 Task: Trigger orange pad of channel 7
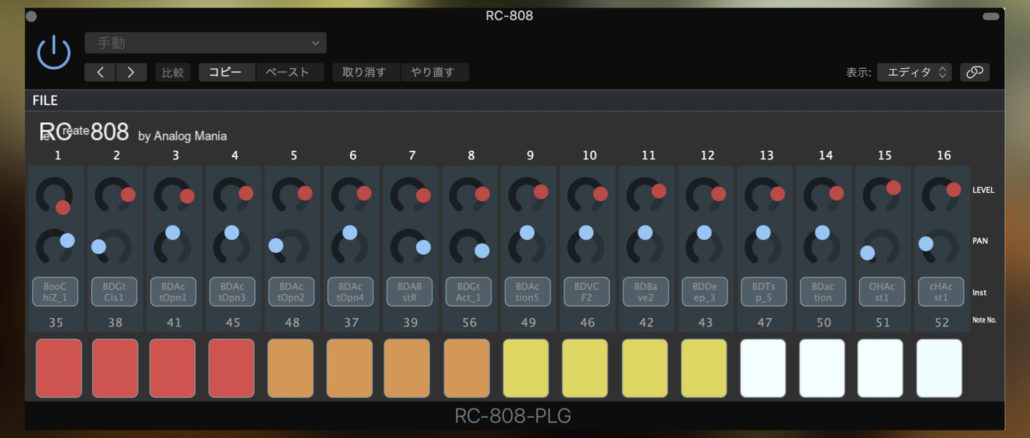407,368
